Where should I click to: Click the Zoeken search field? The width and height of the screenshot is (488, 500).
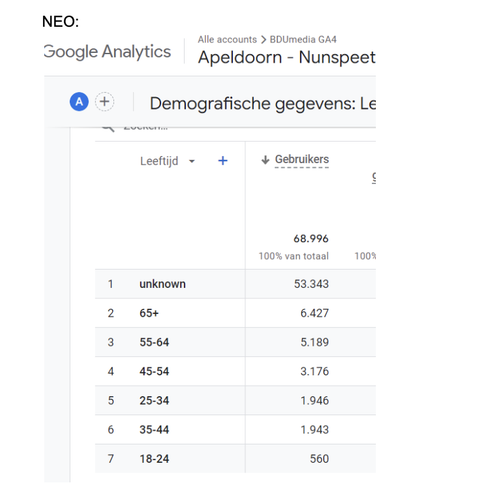(x=145, y=128)
